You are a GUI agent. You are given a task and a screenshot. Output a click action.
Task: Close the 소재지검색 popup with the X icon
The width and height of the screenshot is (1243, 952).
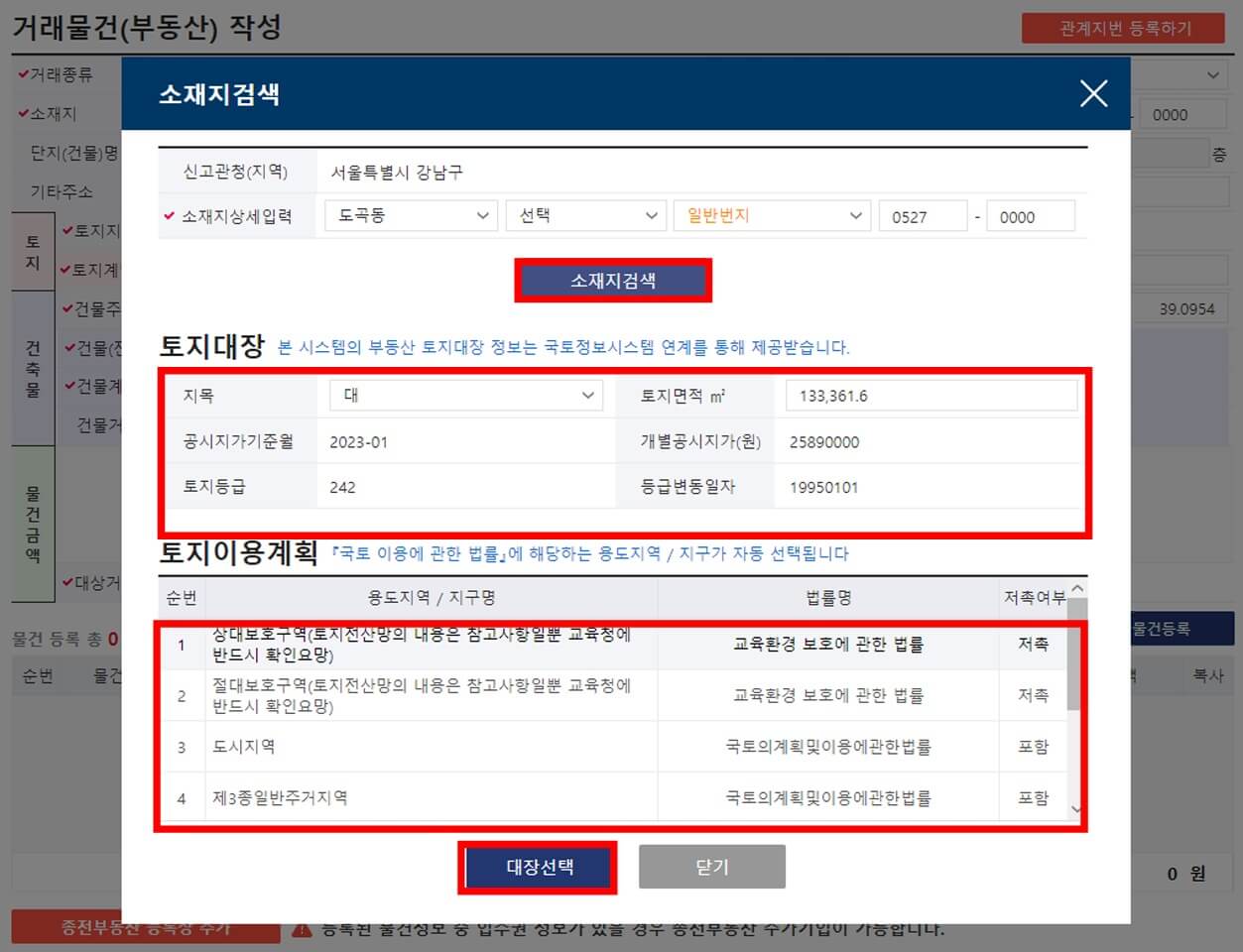[1093, 93]
